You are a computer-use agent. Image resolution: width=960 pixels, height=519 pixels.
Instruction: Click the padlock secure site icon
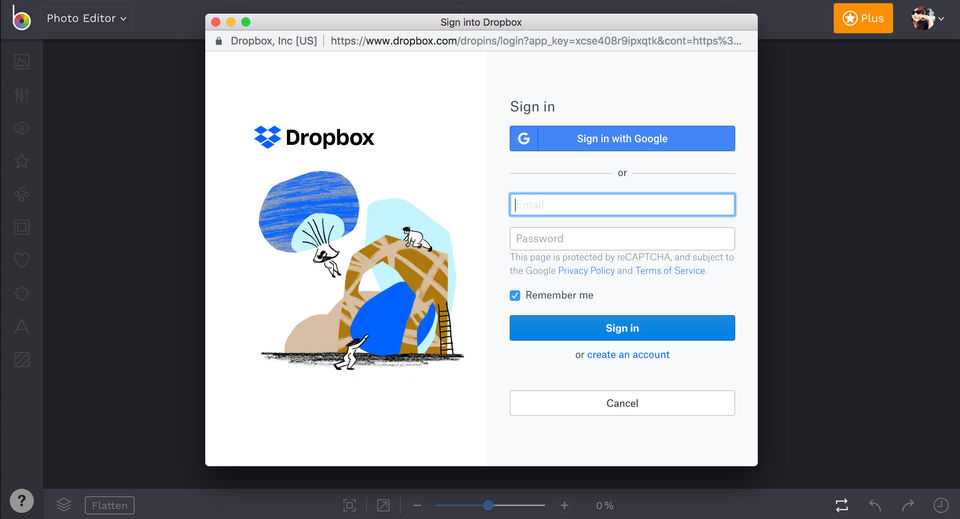(219, 41)
